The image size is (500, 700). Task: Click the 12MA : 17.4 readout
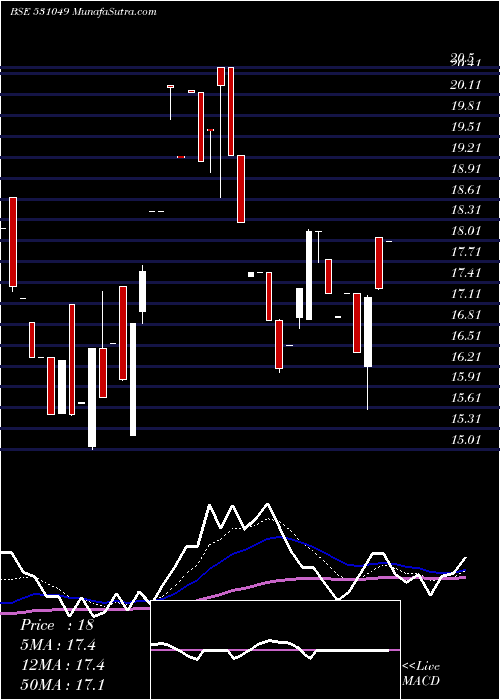coord(62,665)
